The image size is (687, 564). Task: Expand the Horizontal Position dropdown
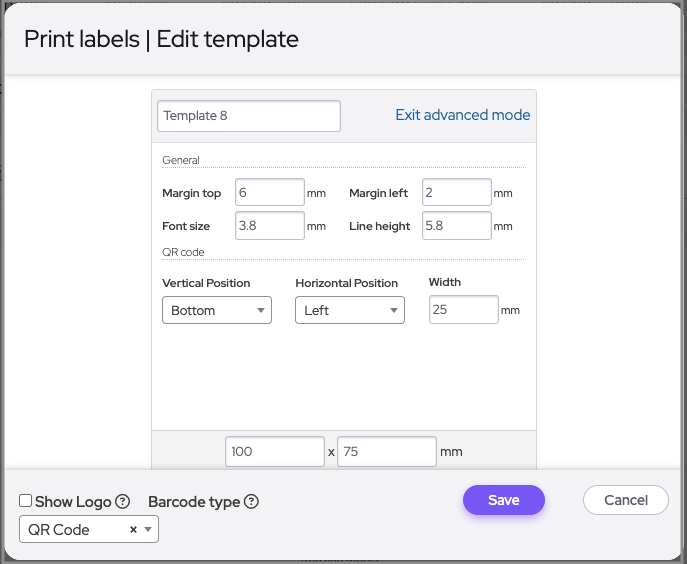point(349,310)
